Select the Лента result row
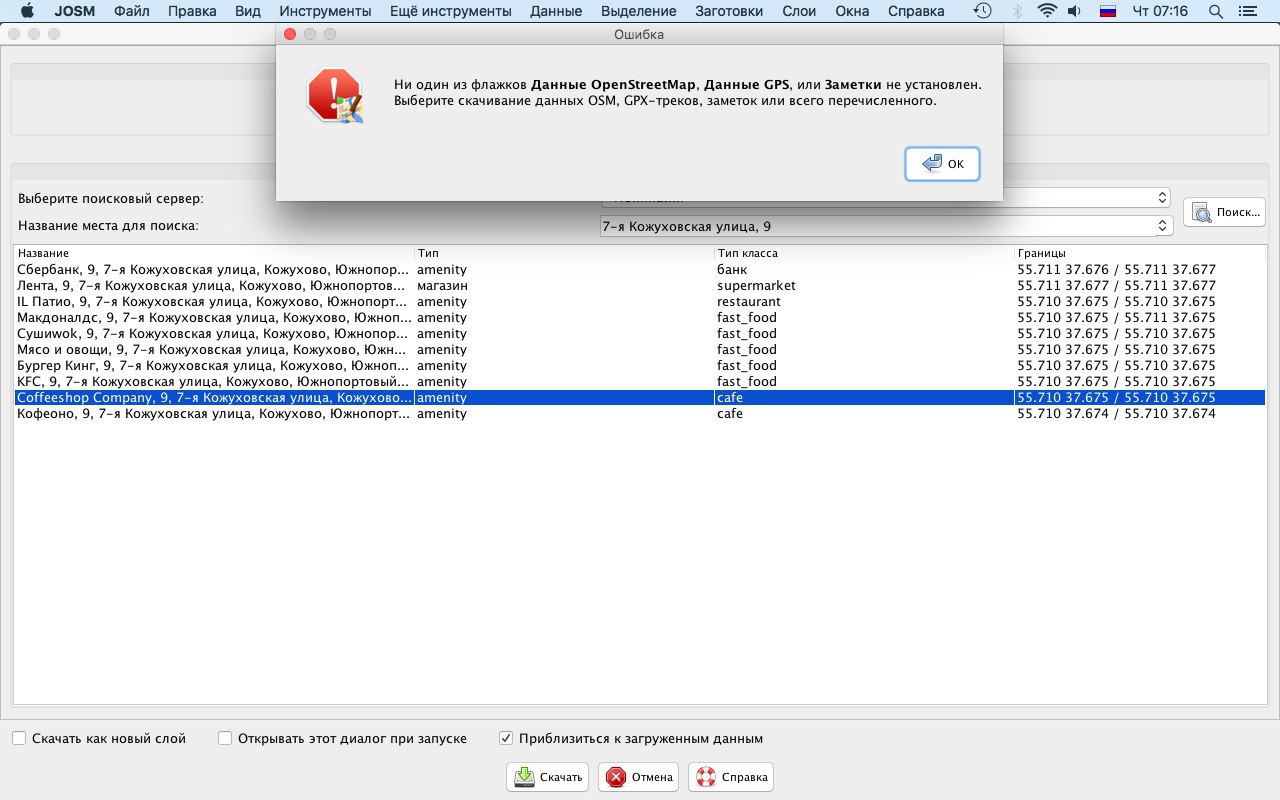This screenshot has height=800, width=1280. 640,286
